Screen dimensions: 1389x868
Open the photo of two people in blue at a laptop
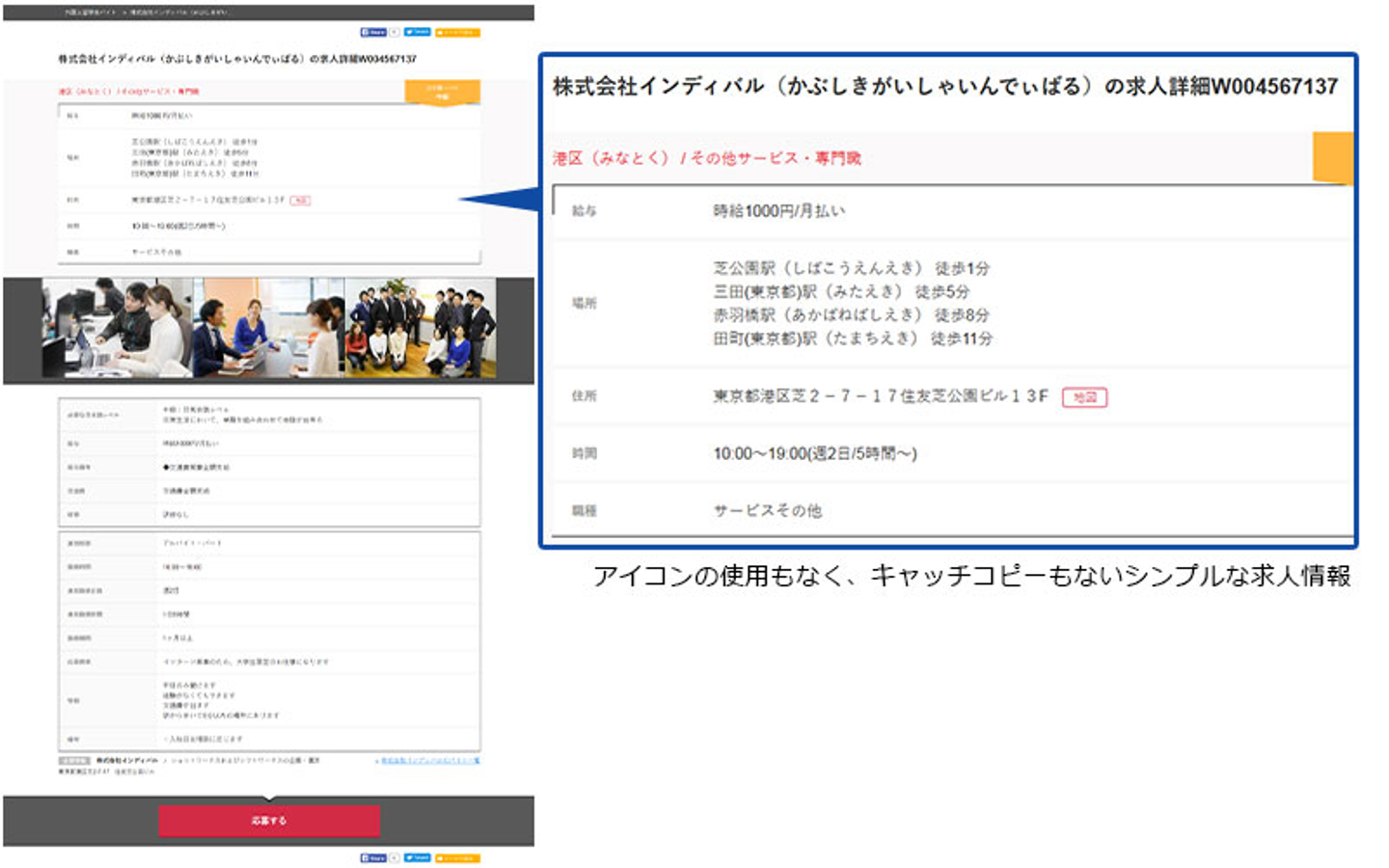[x=268, y=328]
